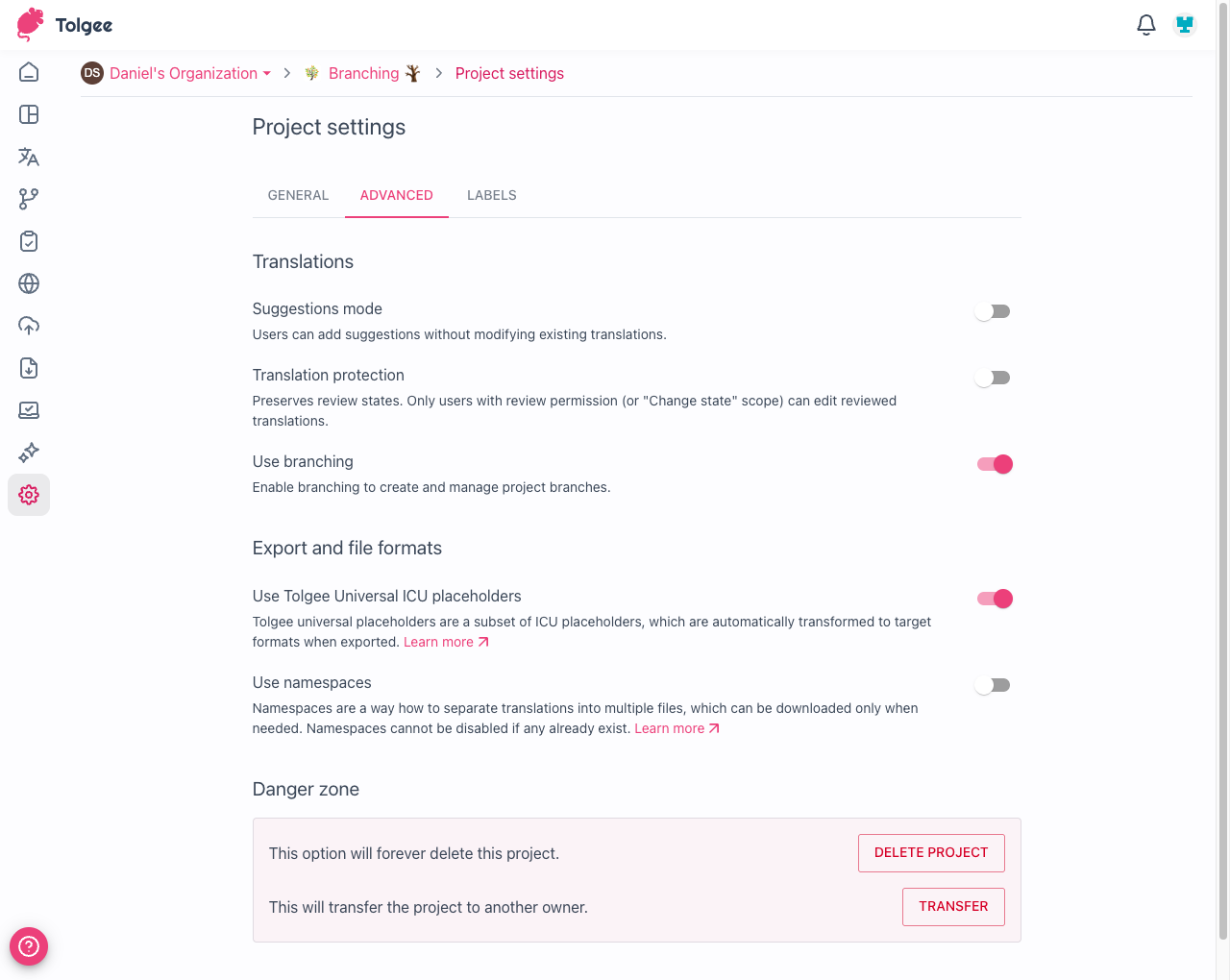
Task: Select the Branching icon in the sidebar
Action: click(x=29, y=199)
